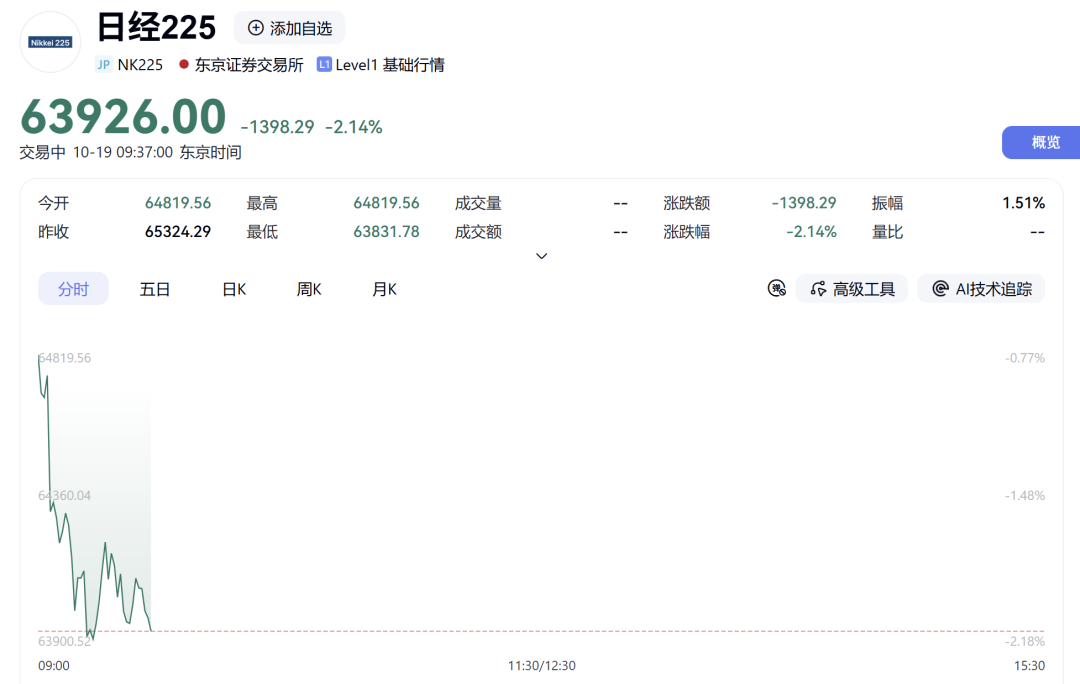Switch to the 月K chart tab

point(384,289)
